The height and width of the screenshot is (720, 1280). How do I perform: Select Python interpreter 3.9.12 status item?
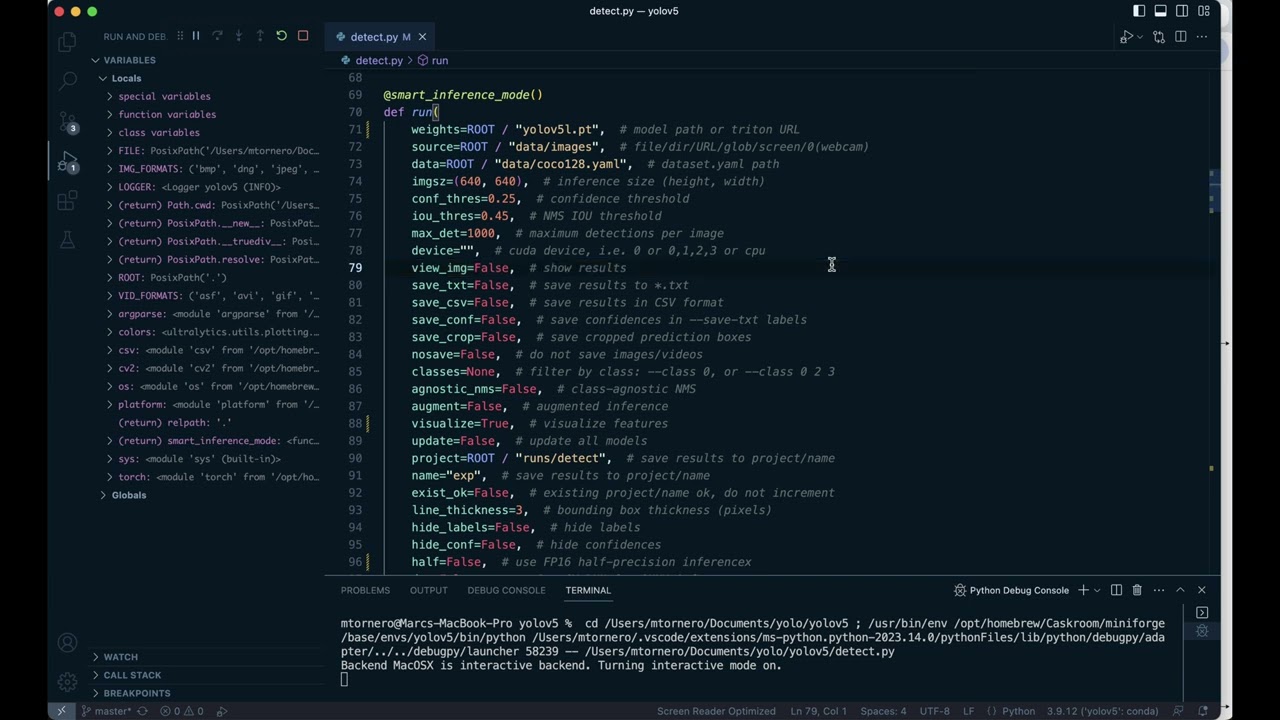[1102, 711]
